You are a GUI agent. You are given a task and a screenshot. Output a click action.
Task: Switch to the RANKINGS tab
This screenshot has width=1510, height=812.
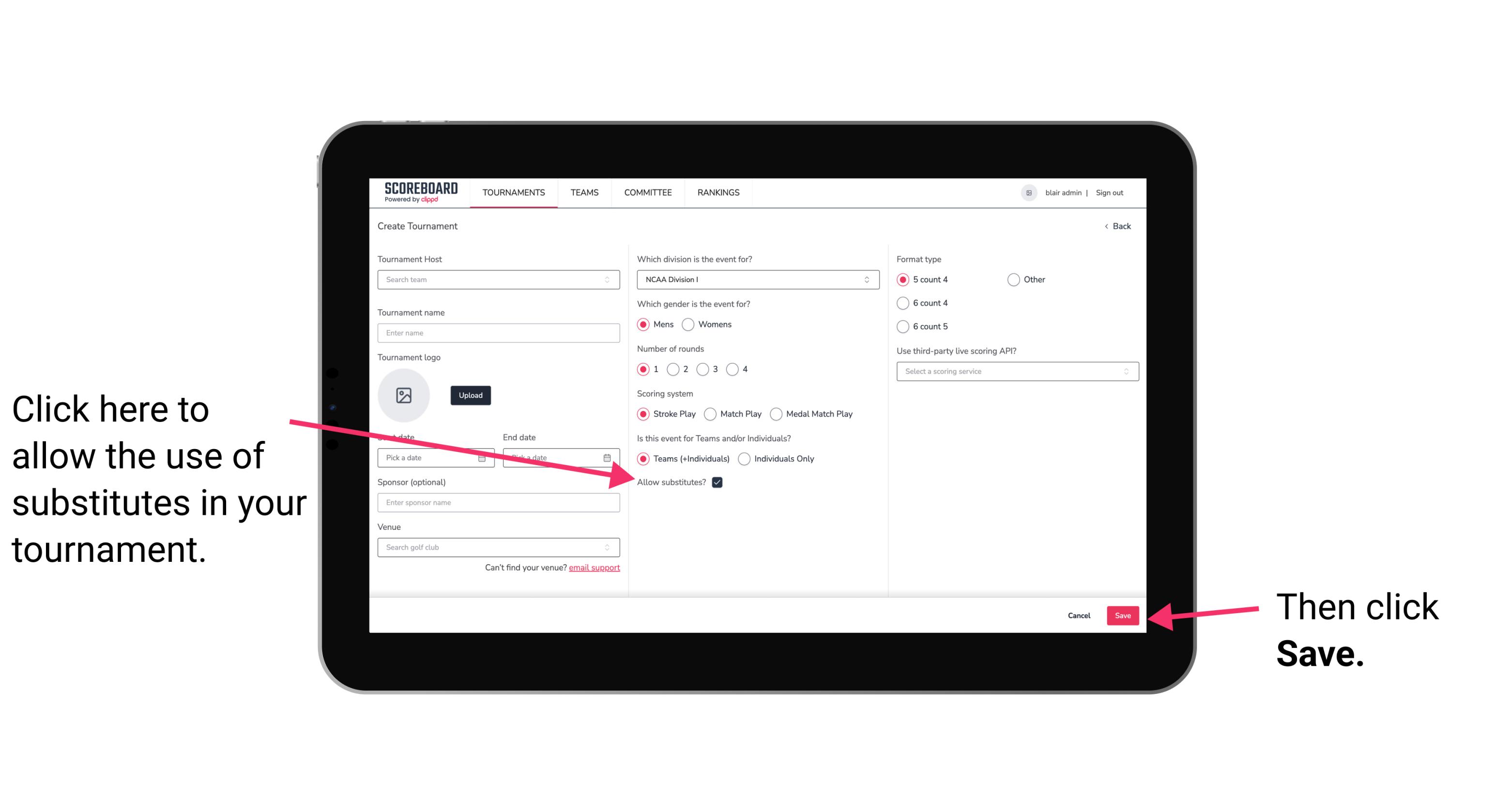(x=718, y=192)
